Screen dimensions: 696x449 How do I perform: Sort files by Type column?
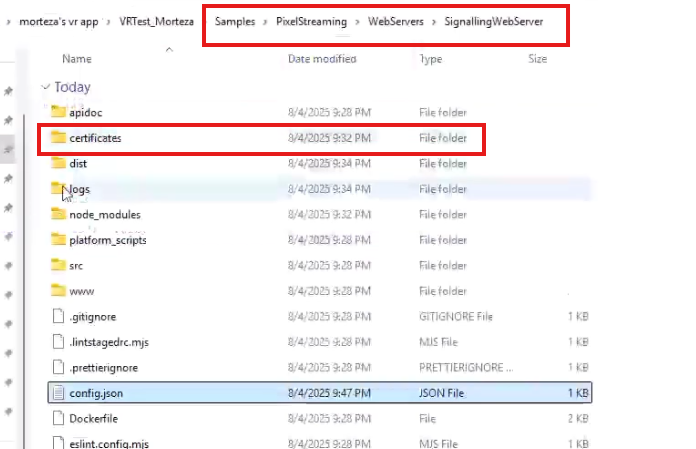tap(430, 59)
